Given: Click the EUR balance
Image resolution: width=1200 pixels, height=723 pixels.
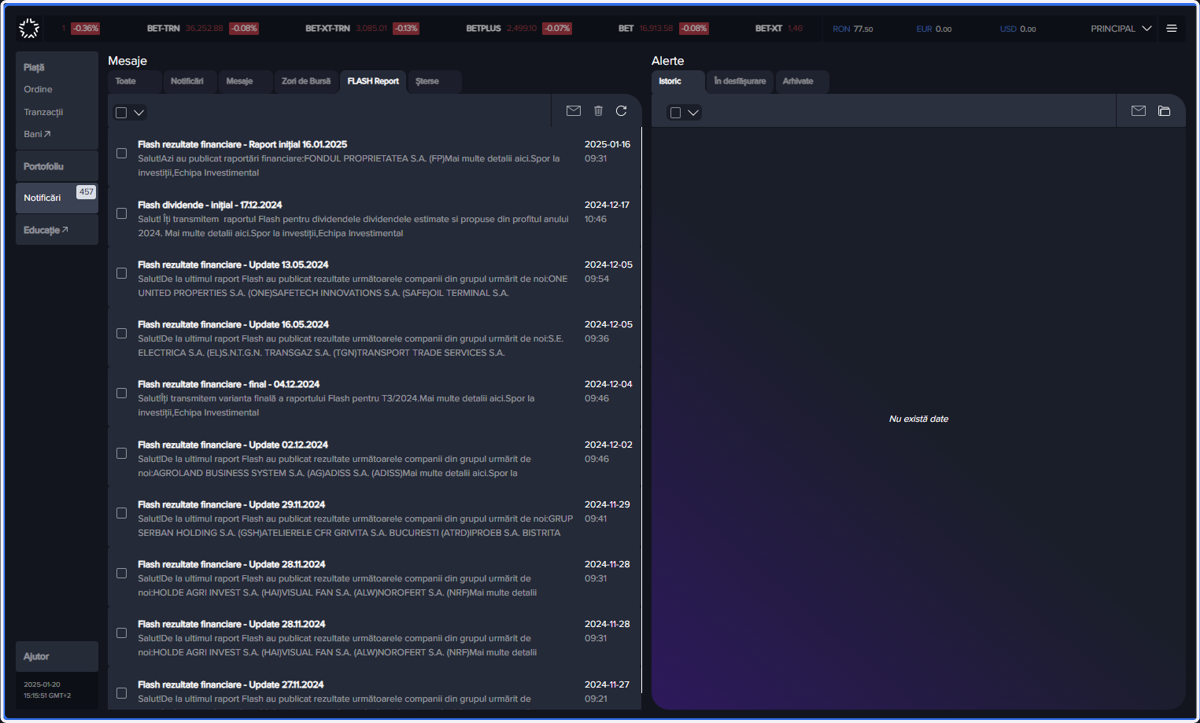Looking at the screenshot, I should point(934,29).
